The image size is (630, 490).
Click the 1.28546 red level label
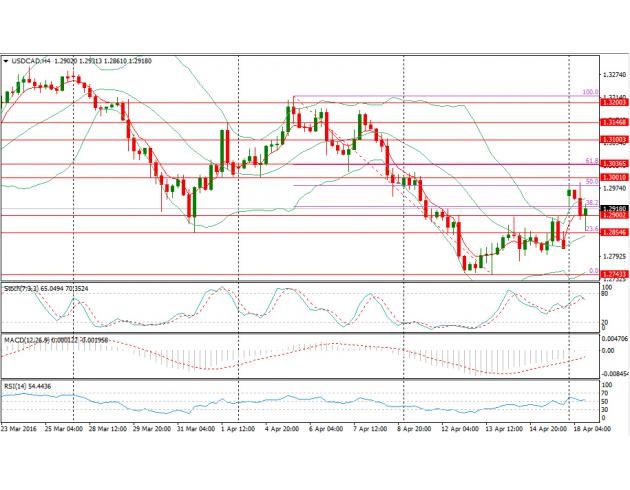(614, 232)
